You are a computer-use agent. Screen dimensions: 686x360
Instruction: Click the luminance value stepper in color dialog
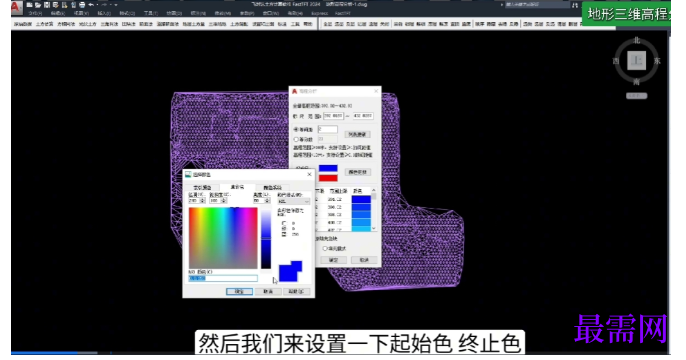(267, 200)
